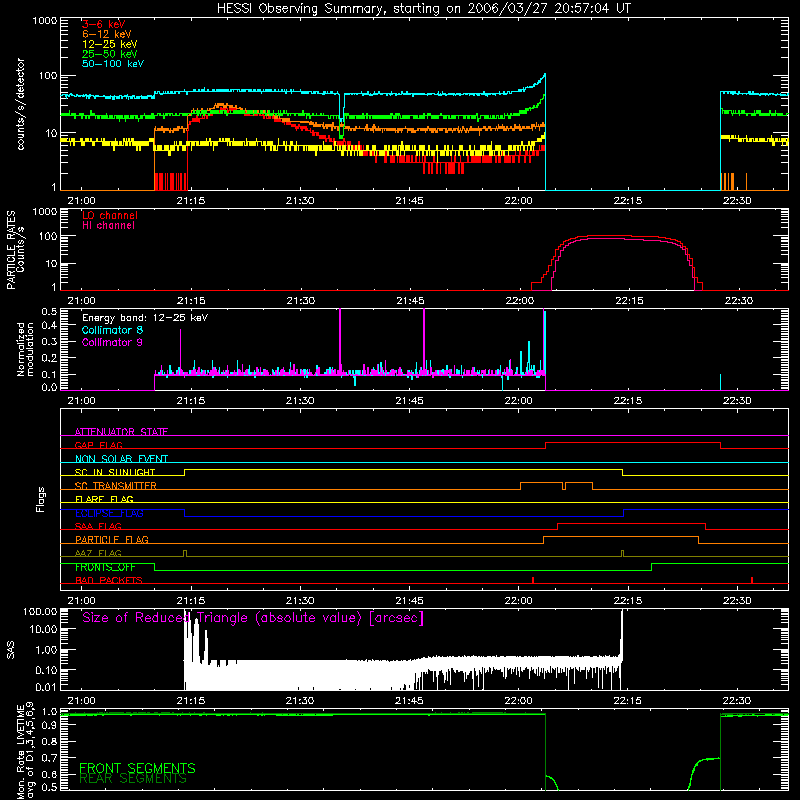Select the 12-25 keV legend label in the counts plot

click(110, 44)
